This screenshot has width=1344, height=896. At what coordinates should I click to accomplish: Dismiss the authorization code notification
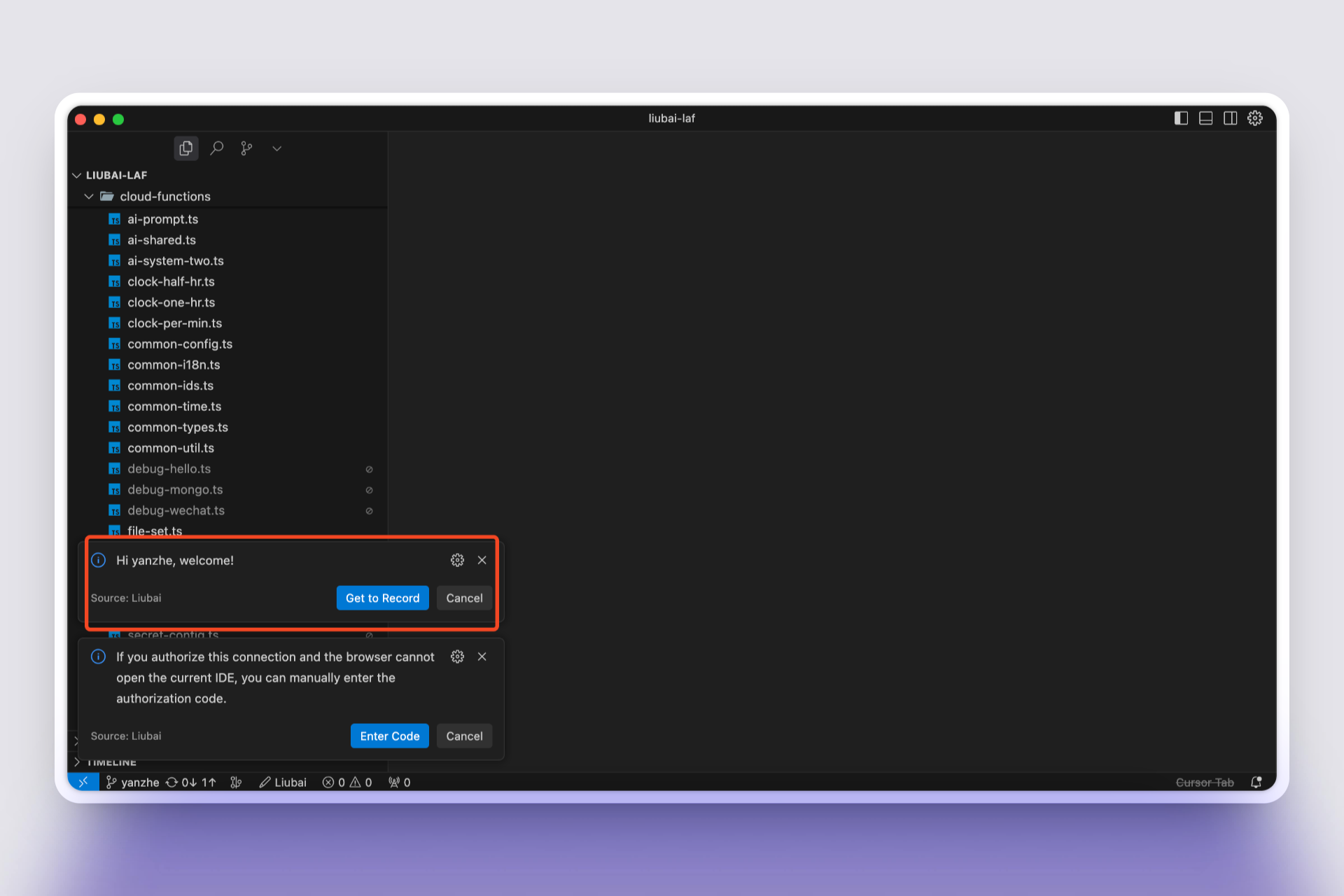click(482, 657)
